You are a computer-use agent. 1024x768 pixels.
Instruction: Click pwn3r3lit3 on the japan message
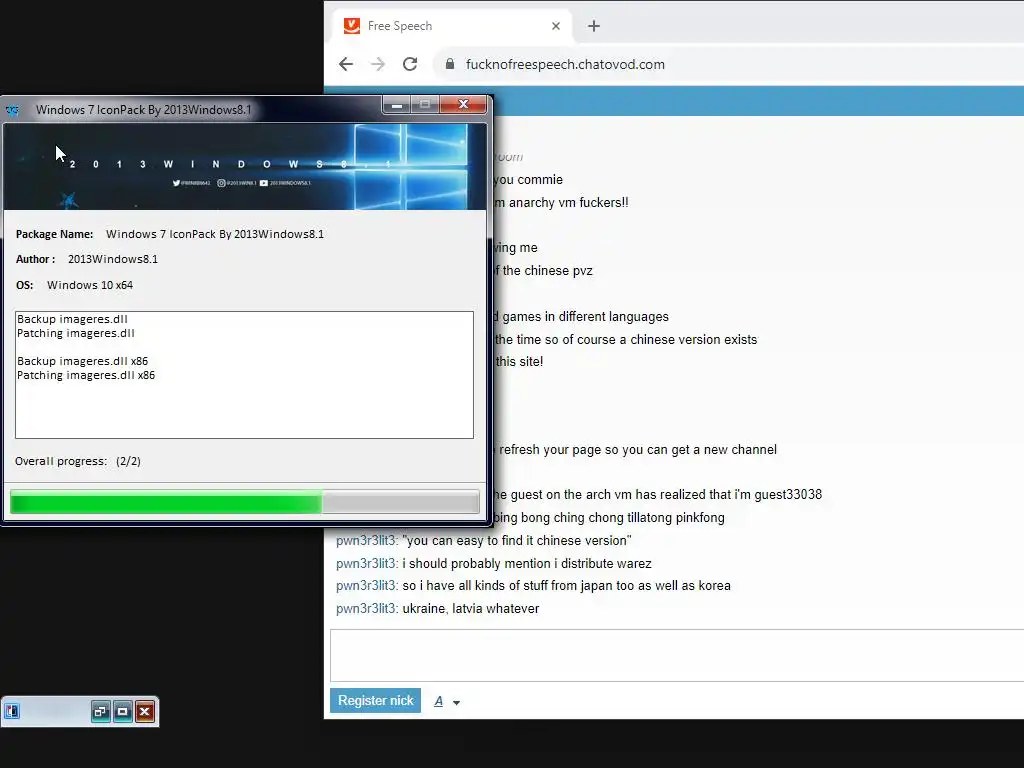(x=366, y=586)
